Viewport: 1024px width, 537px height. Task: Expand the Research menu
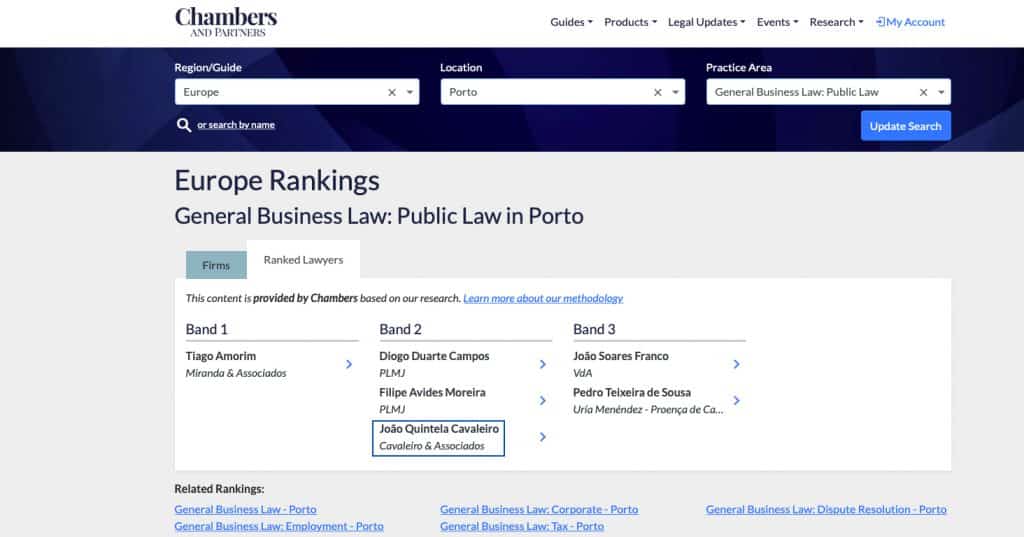836,22
